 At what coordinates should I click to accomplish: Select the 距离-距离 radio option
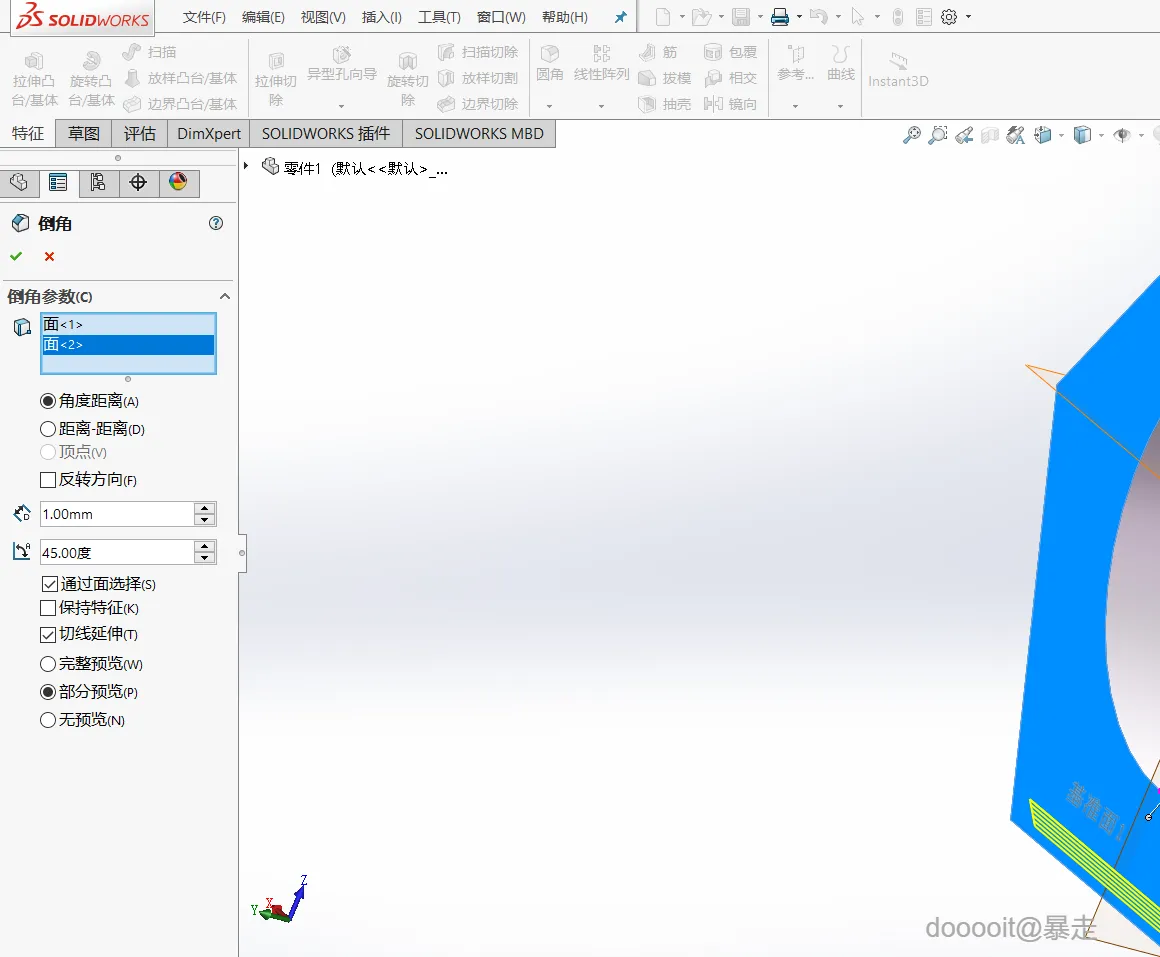coord(48,429)
